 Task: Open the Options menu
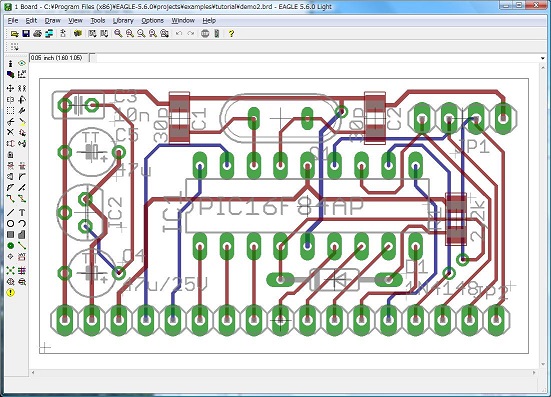point(153,20)
